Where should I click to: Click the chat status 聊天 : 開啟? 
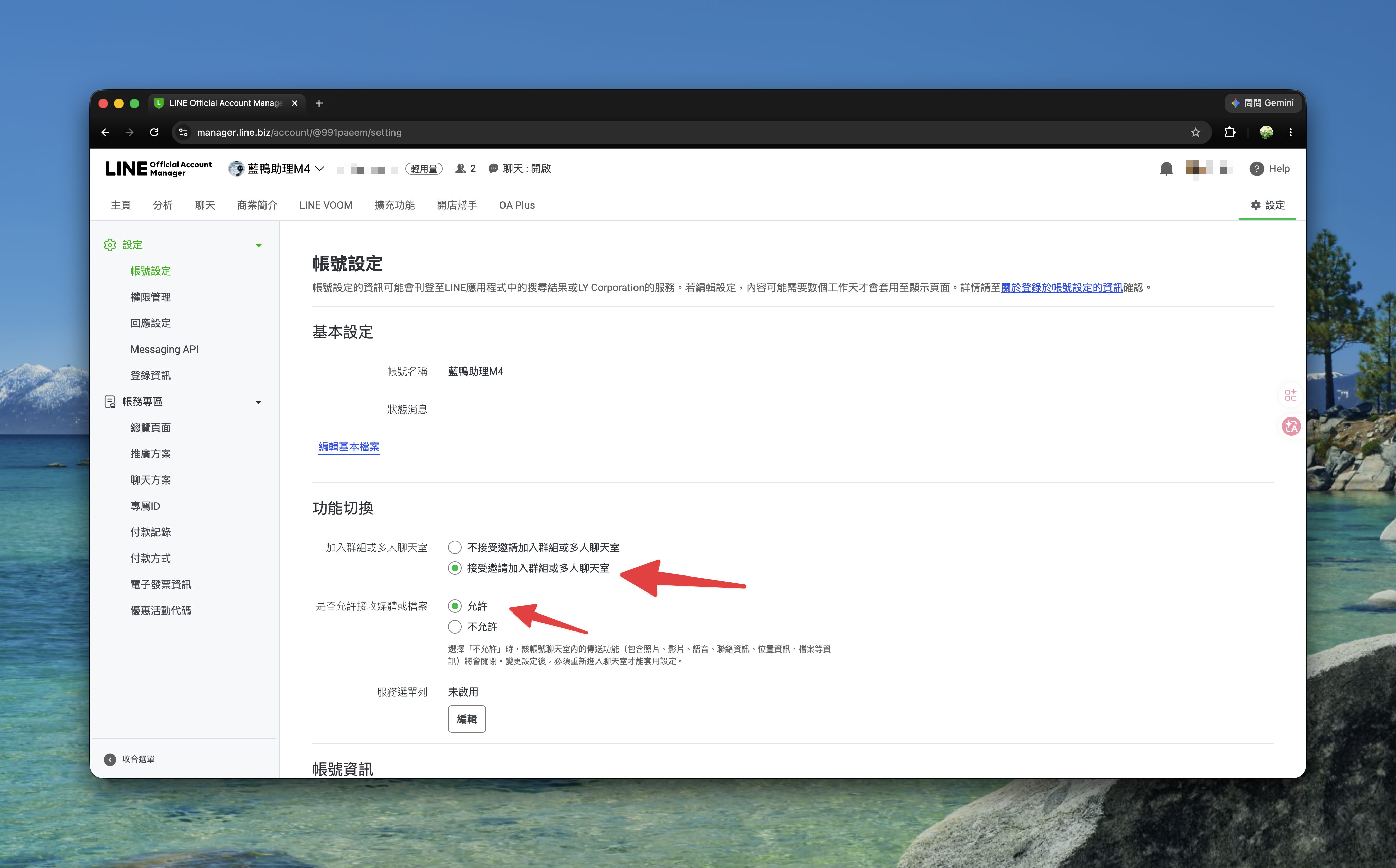point(520,169)
